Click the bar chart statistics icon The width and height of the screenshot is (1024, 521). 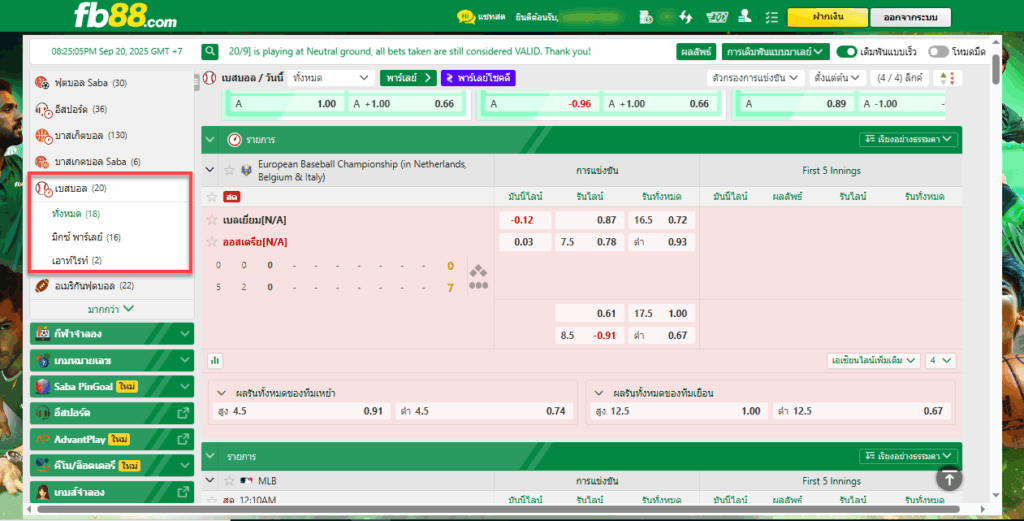coord(215,360)
